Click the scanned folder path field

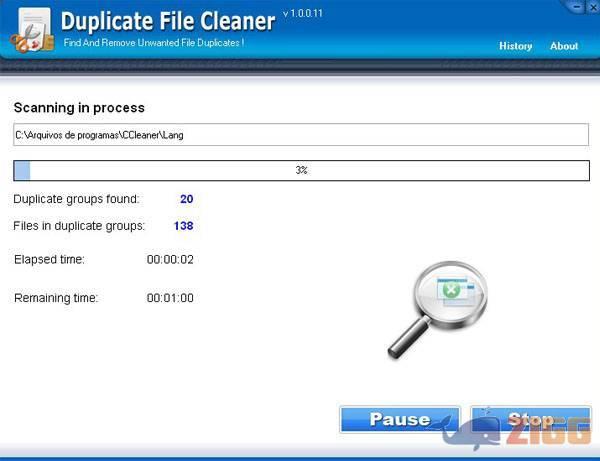301,135
